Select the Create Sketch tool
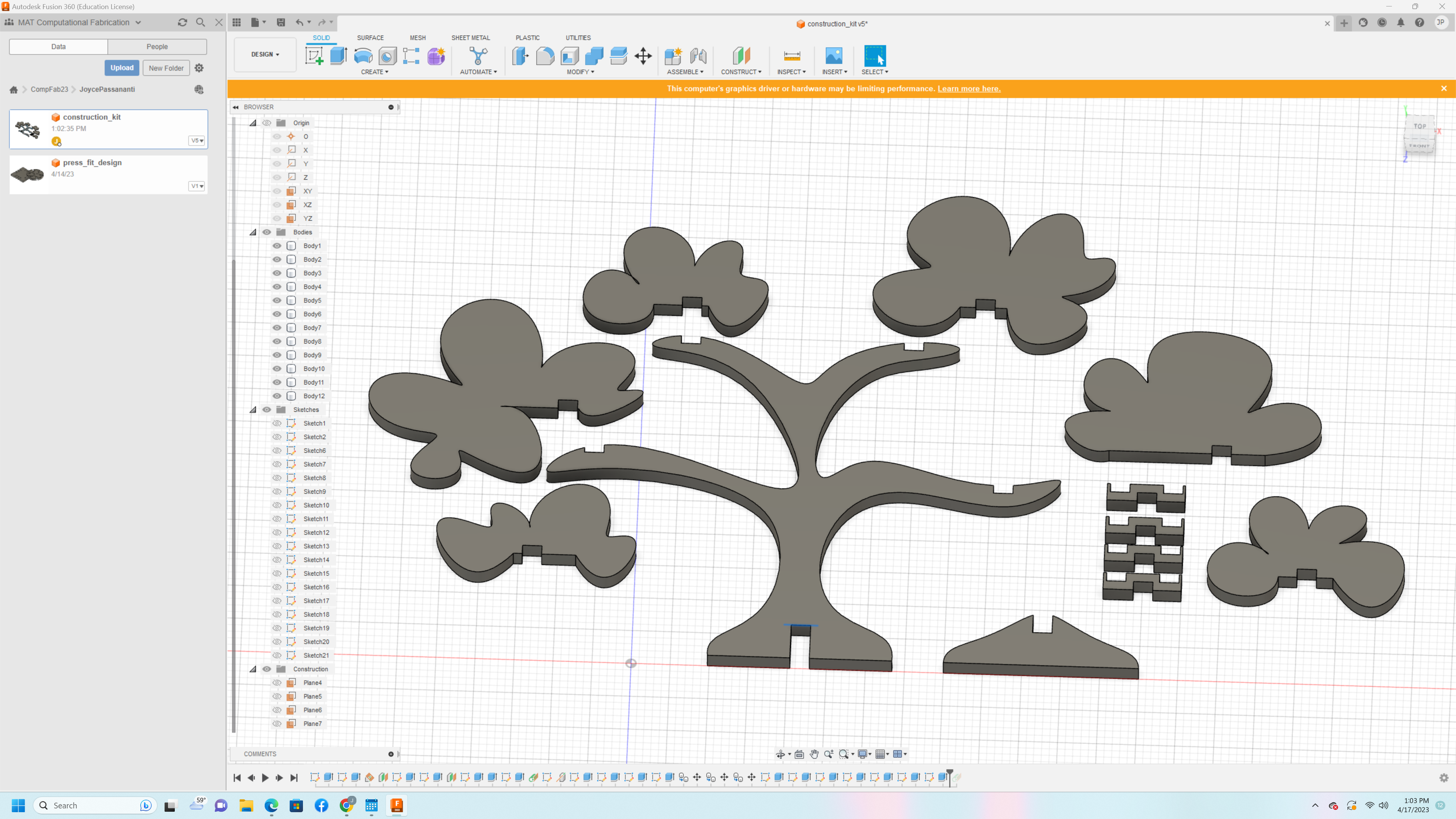 pyautogui.click(x=314, y=56)
